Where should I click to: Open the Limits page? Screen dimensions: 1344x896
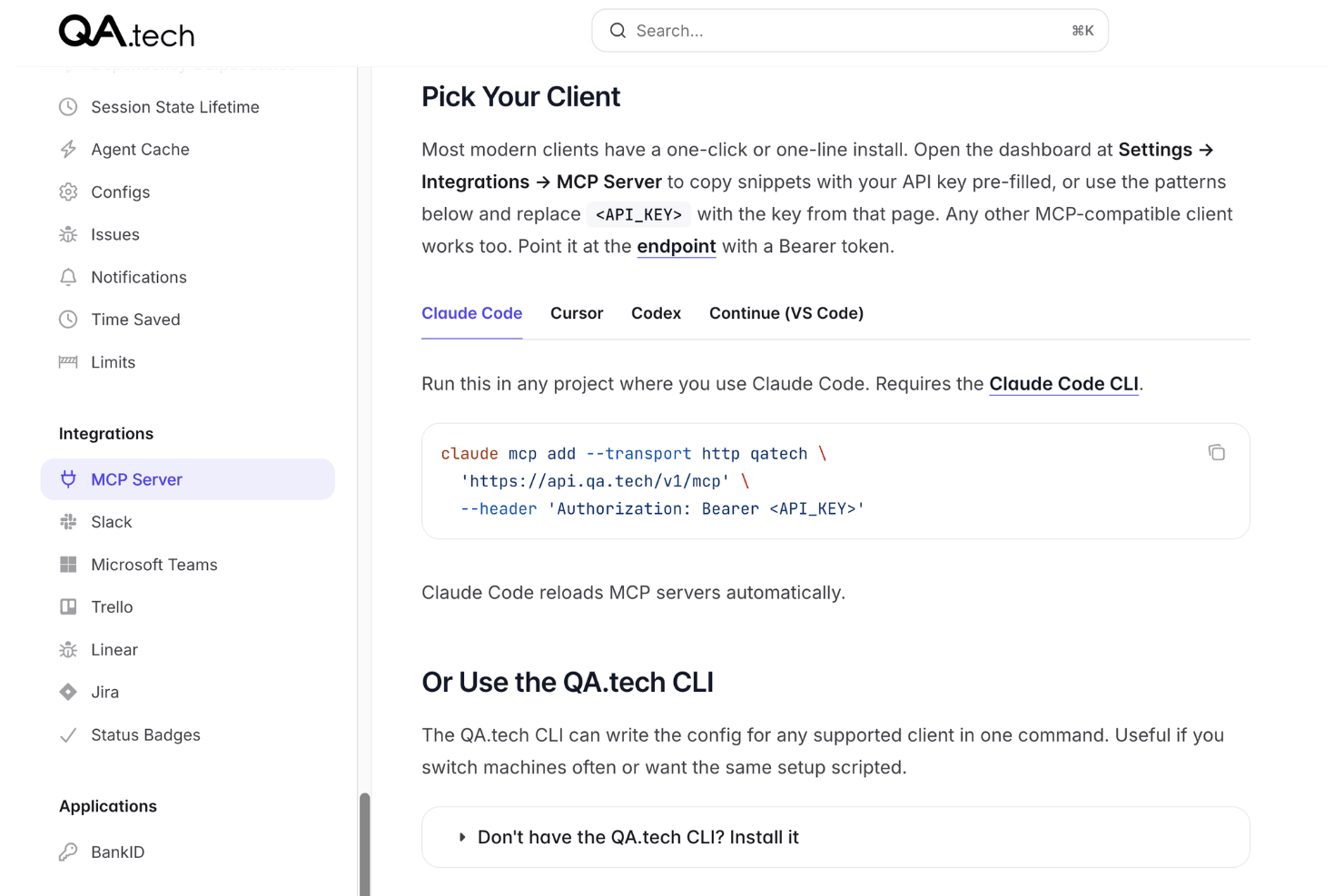(114, 362)
